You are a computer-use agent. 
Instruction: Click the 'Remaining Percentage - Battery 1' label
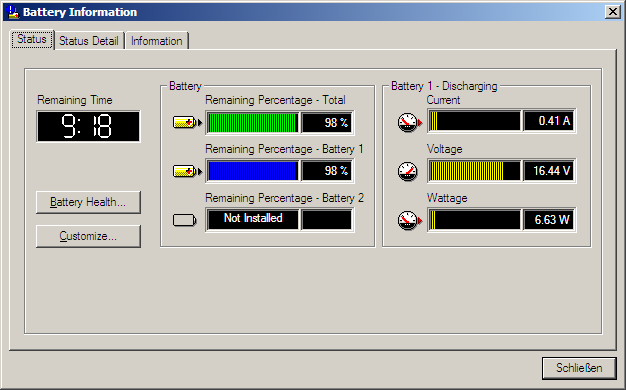(x=284, y=149)
